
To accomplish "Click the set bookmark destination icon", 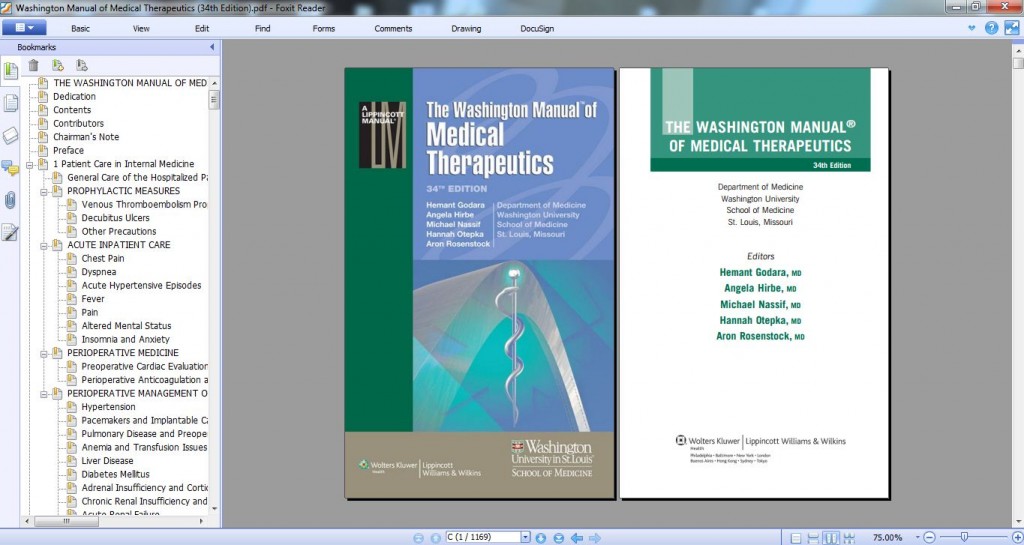I will click(x=82, y=65).
